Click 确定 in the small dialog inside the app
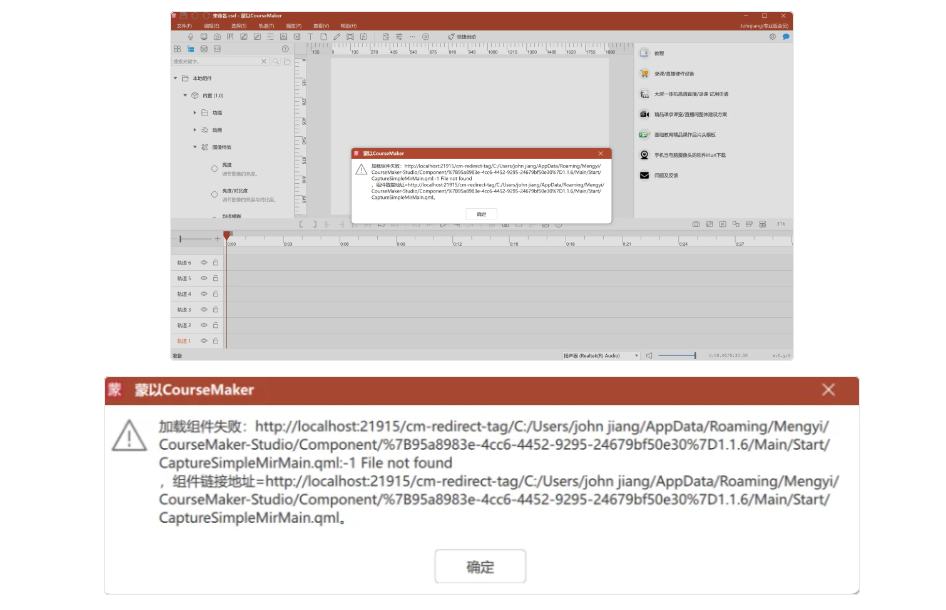The height and width of the screenshot is (610, 946). pyautogui.click(x=481, y=214)
